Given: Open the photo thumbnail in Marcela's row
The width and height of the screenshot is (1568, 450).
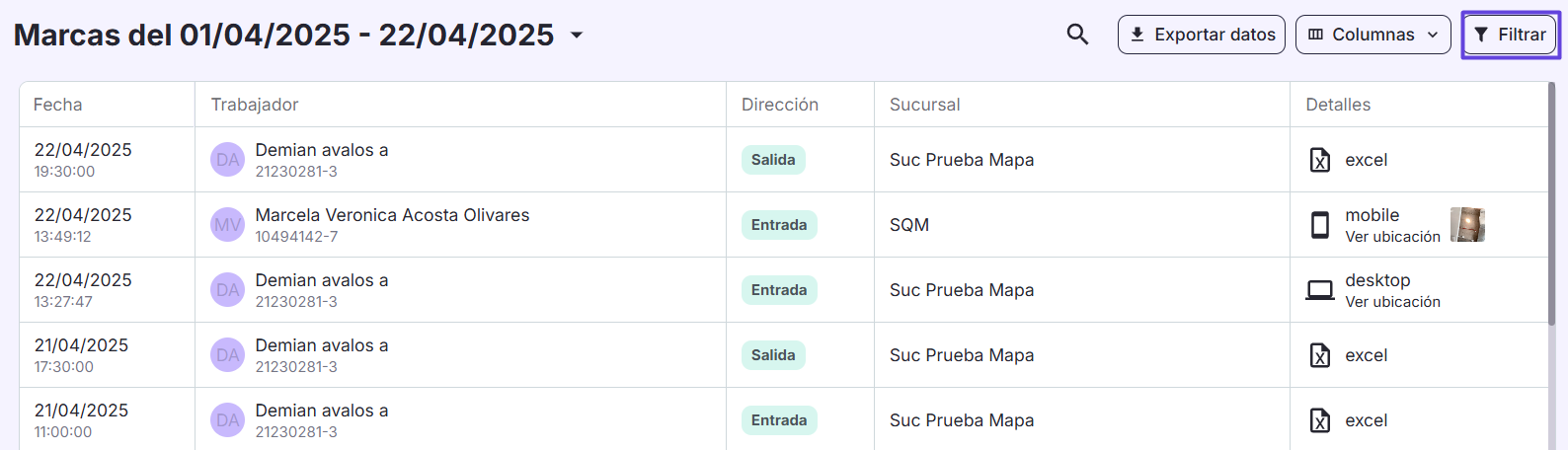Looking at the screenshot, I should pyautogui.click(x=1467, y=225).
